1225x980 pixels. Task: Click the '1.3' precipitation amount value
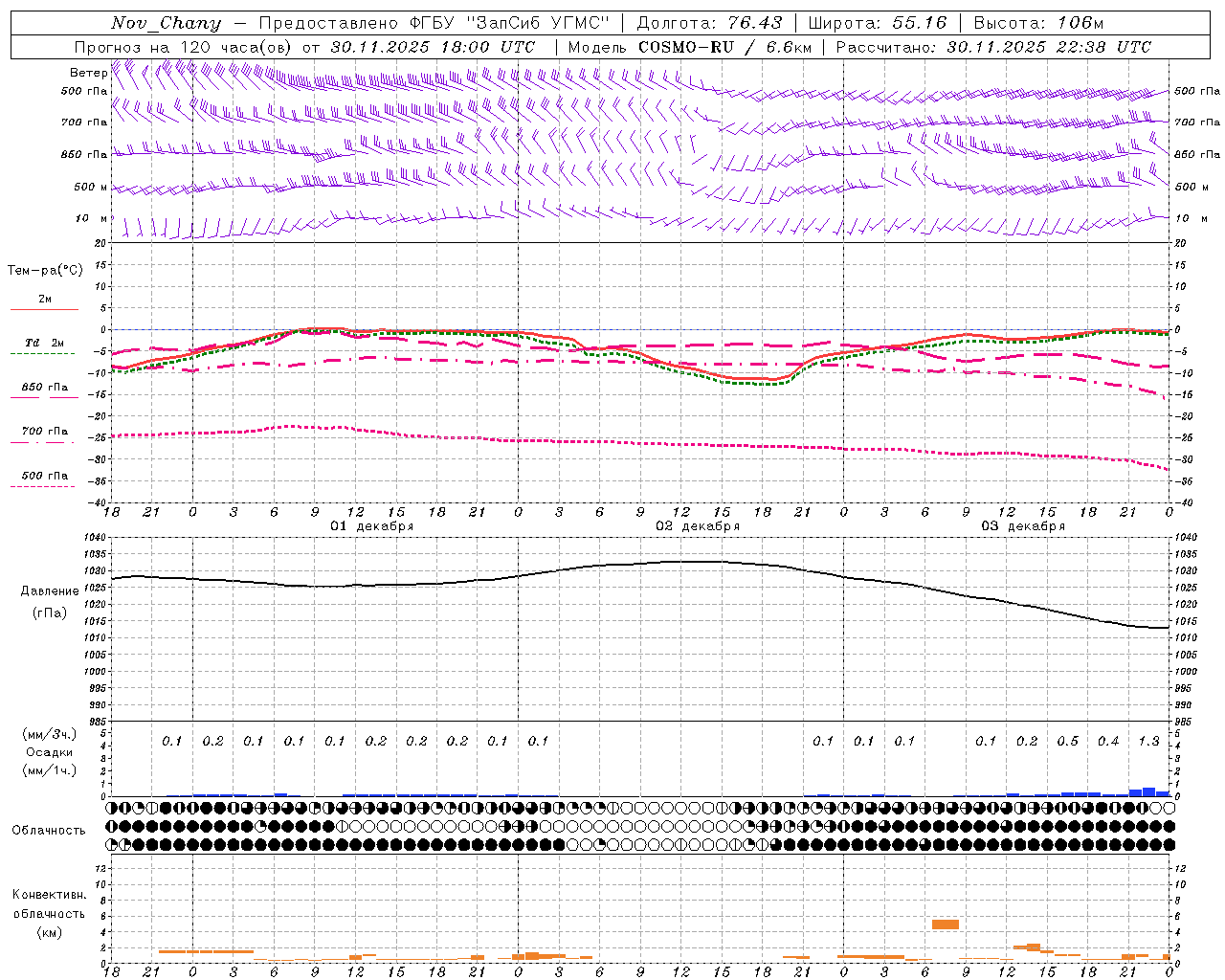(1148, 741)
